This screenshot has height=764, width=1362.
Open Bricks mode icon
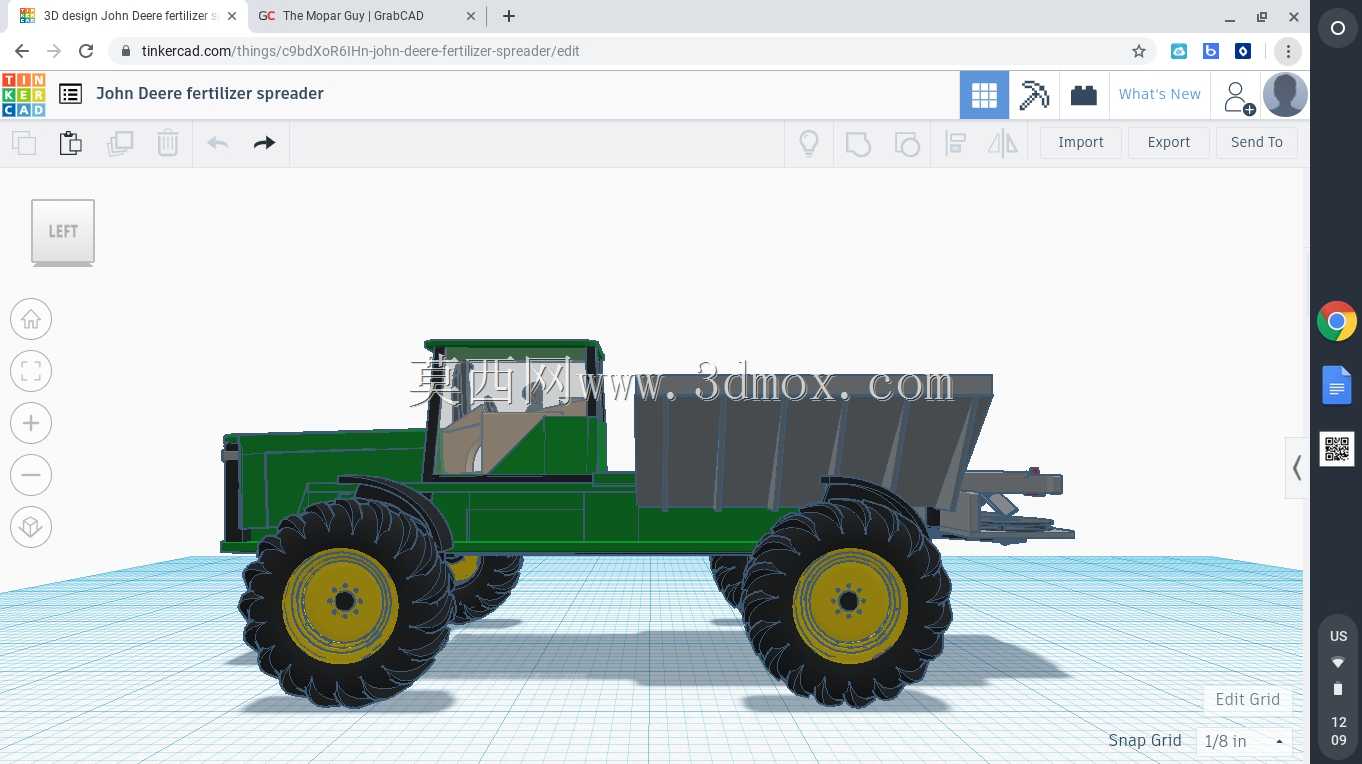1084,95
